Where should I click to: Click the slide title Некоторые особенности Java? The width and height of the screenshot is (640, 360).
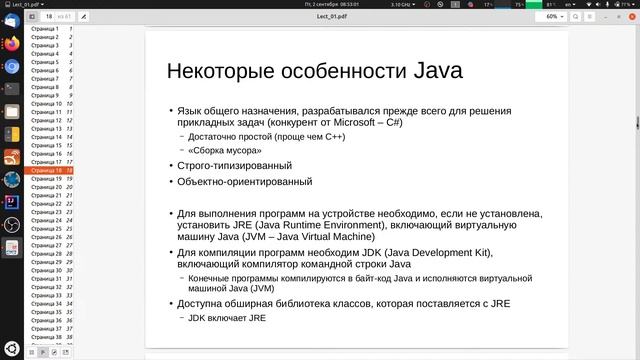point(315,71)
